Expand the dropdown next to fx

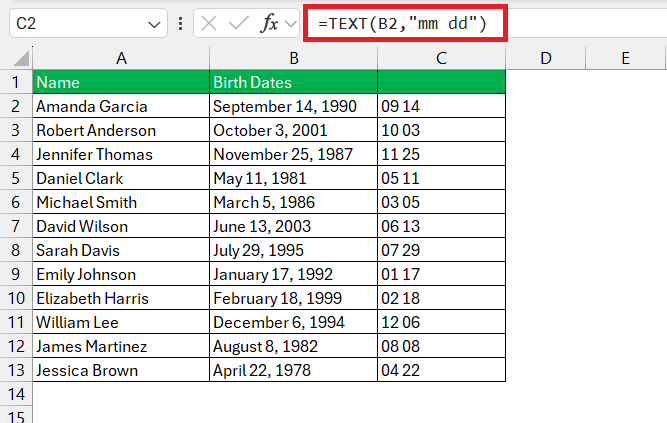(x=291, y=24)
